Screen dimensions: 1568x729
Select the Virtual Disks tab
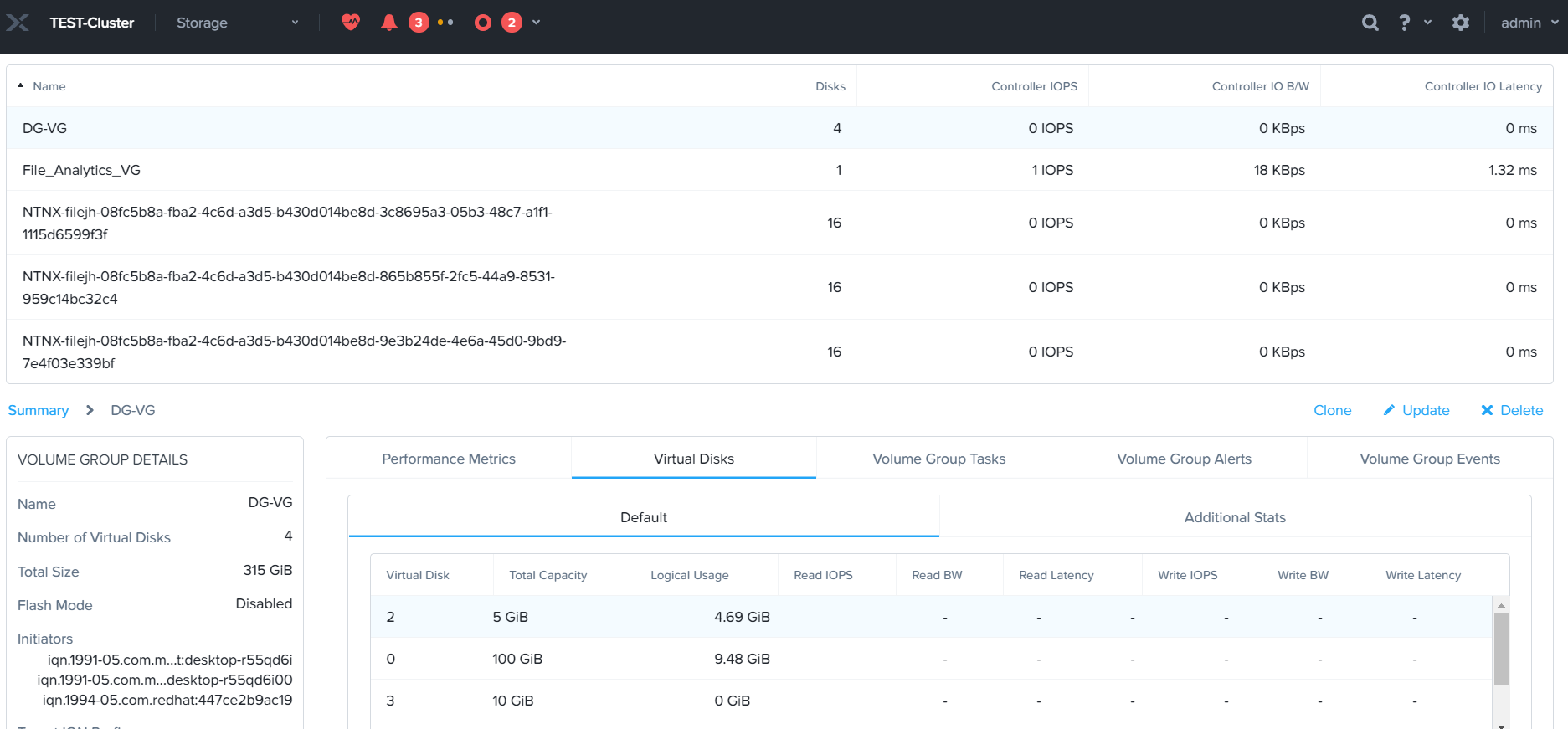click(x=694, y=459)
